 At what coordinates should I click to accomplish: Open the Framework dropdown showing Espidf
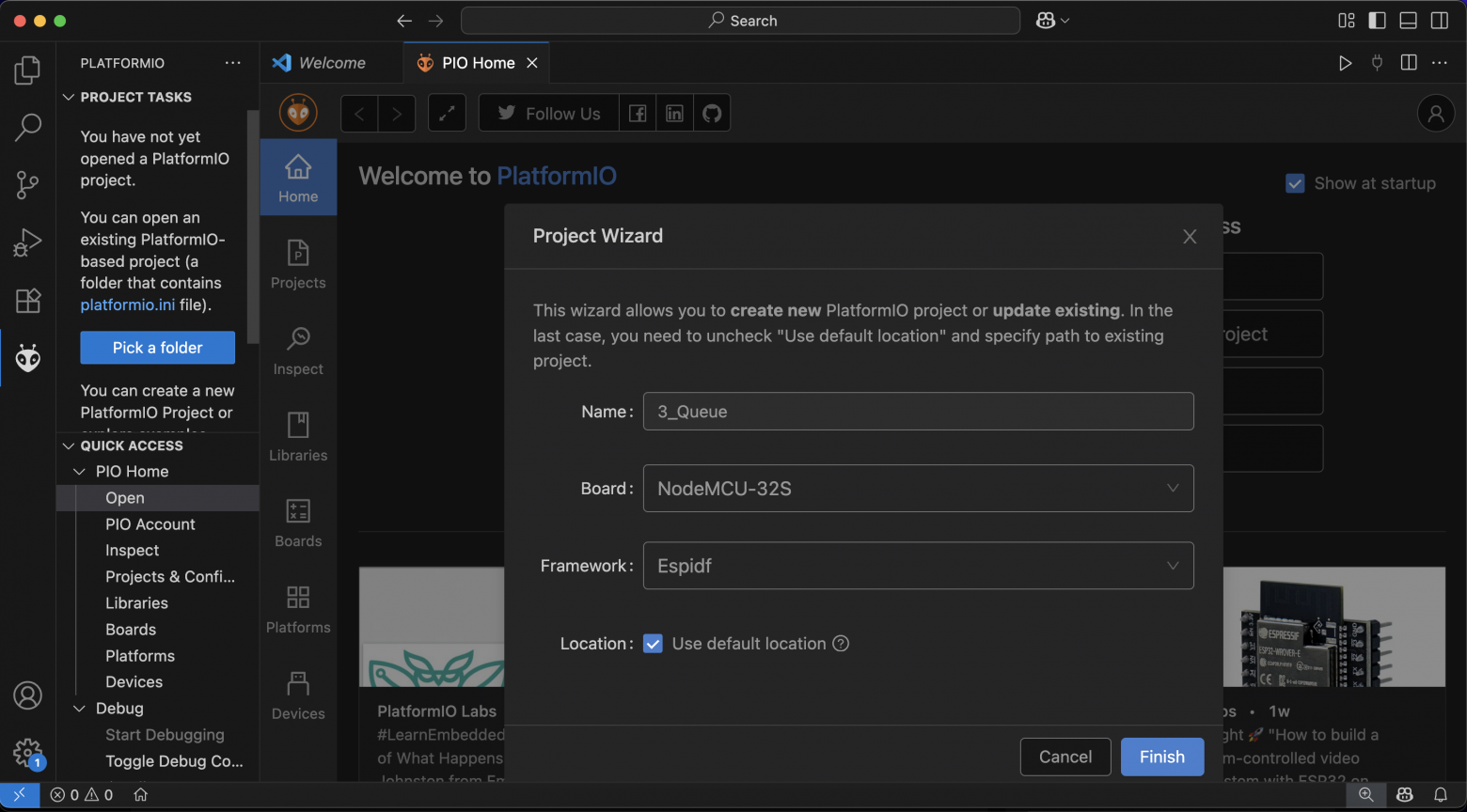[x=918, y=566]
